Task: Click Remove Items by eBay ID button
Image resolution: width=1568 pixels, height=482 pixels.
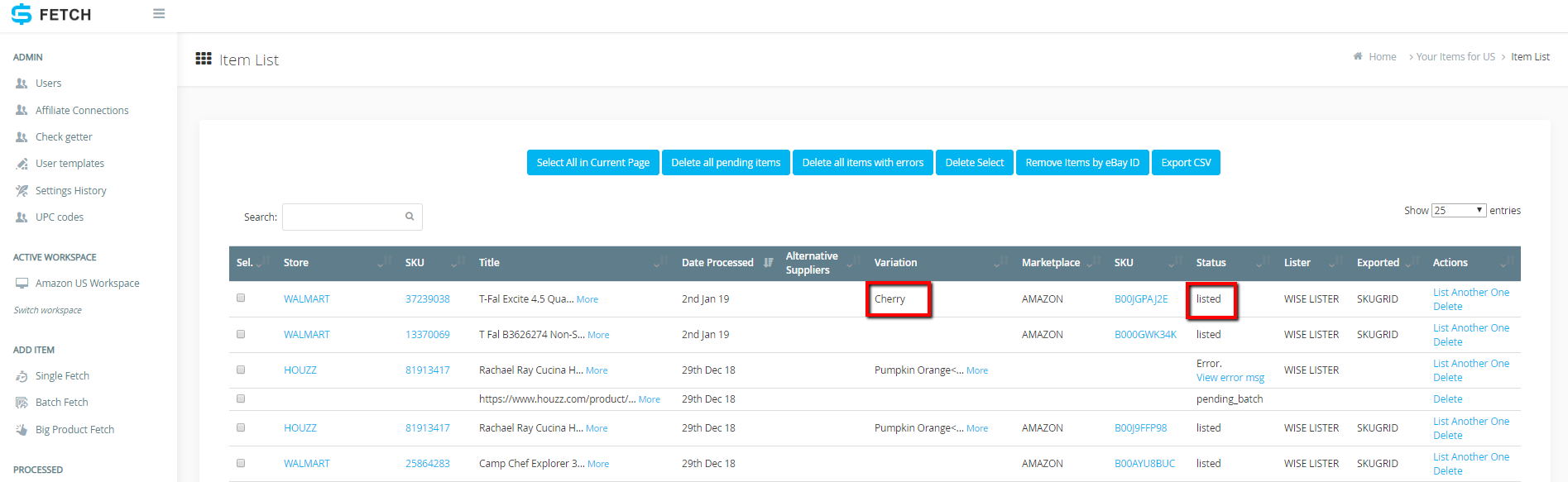Action: click(x=1082, y=162)
